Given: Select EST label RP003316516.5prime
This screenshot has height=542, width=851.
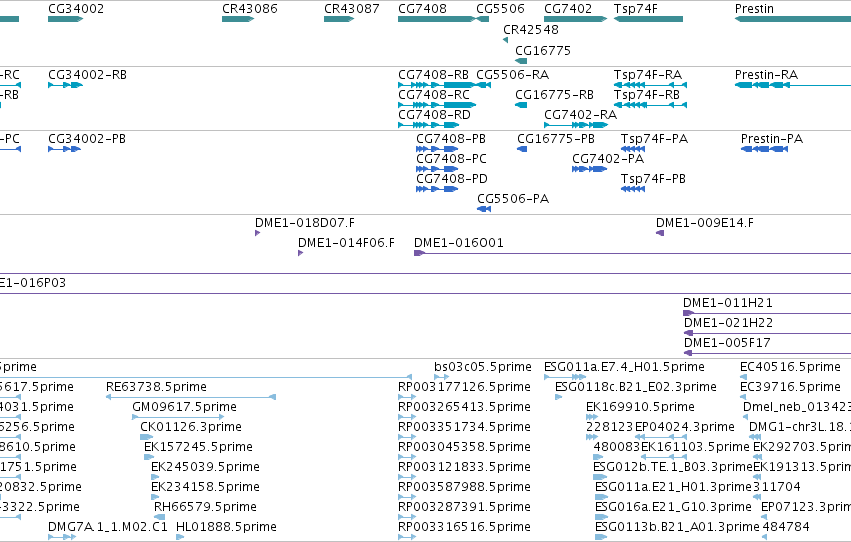Looking at the screenshot, I should 465,528.
